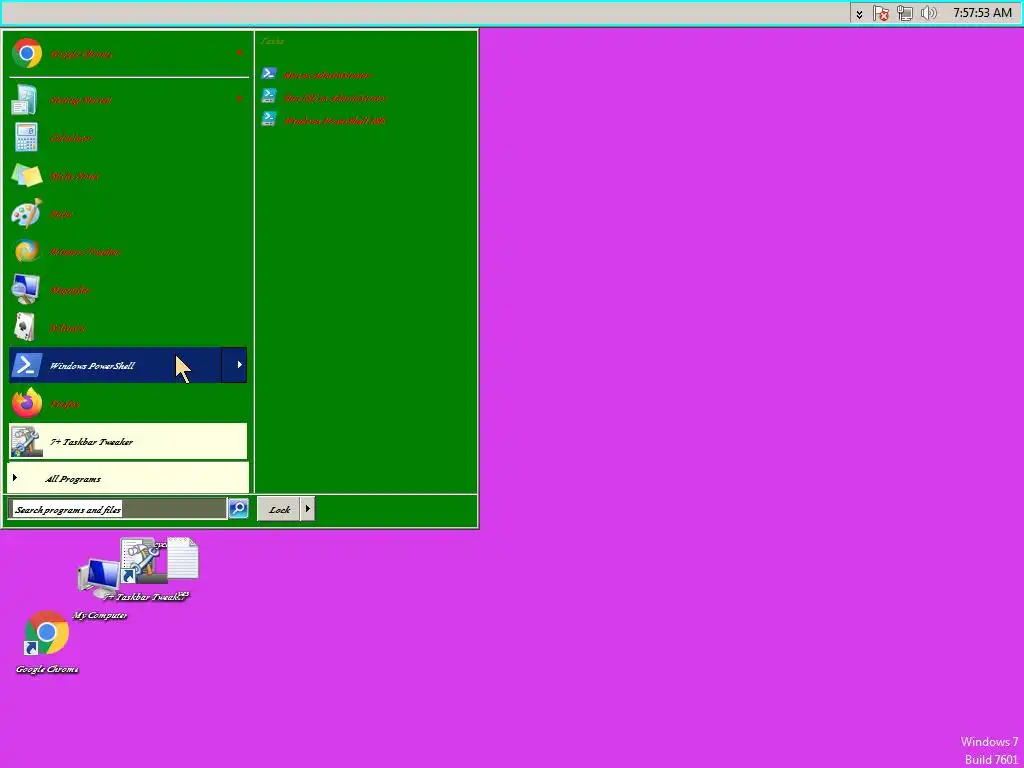Click the 7:57:53 AM taskbar clock
The image size is (1024, 768).
(982, 13)
